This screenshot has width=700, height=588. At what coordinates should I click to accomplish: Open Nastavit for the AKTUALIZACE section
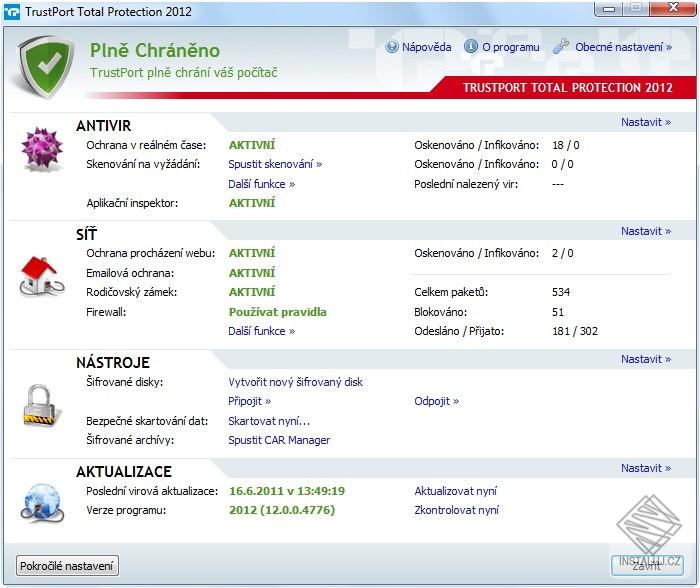point(646,468)
